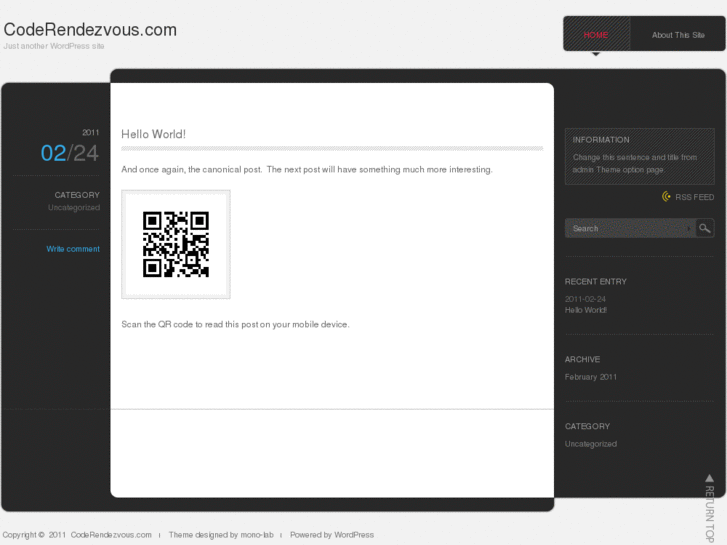
Task: Click the INFORMATION box heading
Action: 601,140
